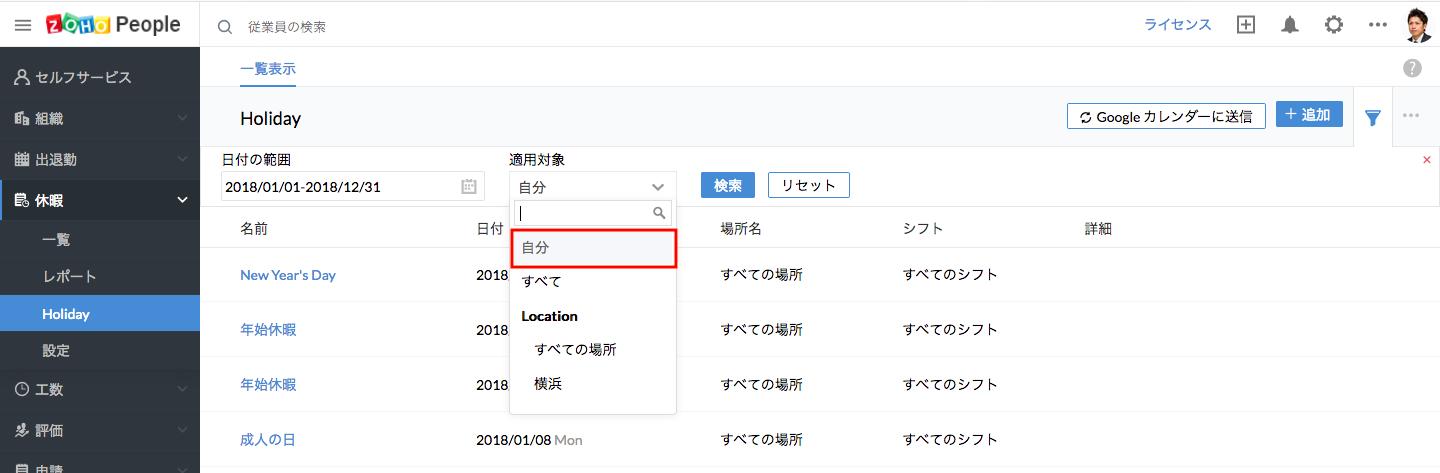Open the settings gear icon
Image resolution: width=1440 pixels, height=473 pixels.
1334,25
